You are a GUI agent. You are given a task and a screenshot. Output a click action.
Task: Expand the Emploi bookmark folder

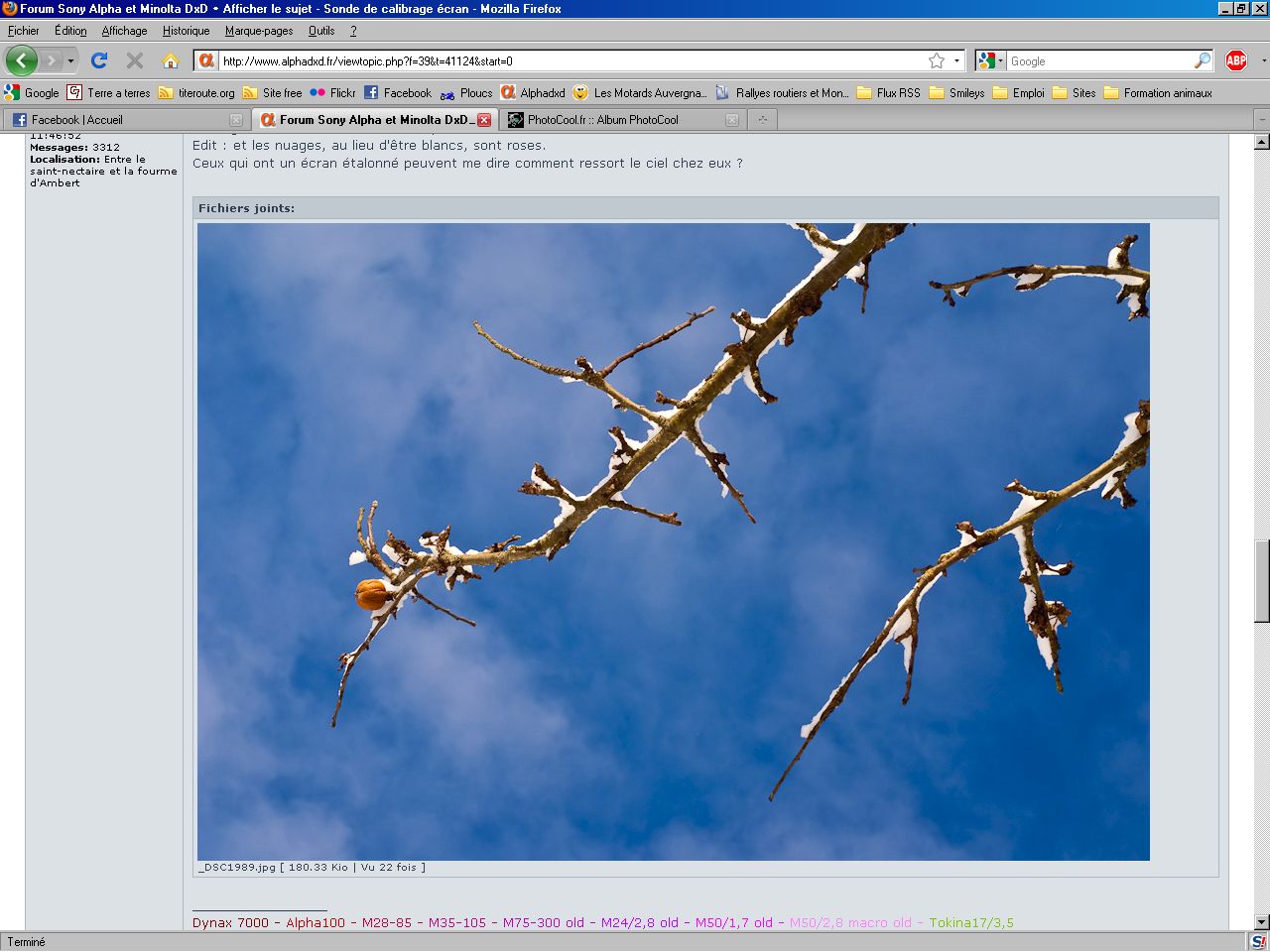click(x=1019, y=92)
